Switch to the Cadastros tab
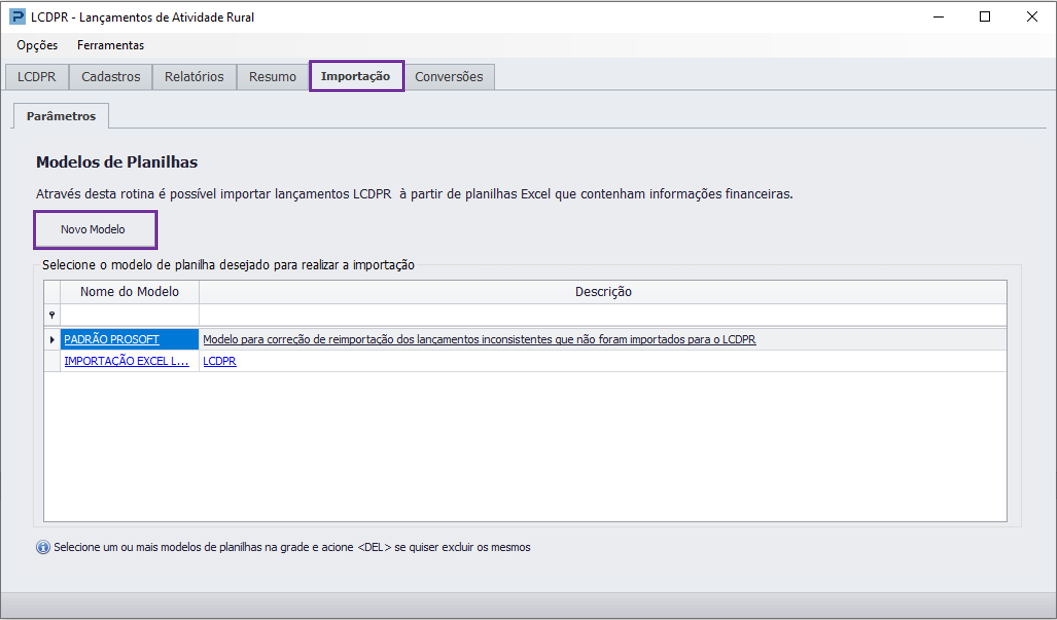This screenshot has height=620, width=1057. [111, 77]
